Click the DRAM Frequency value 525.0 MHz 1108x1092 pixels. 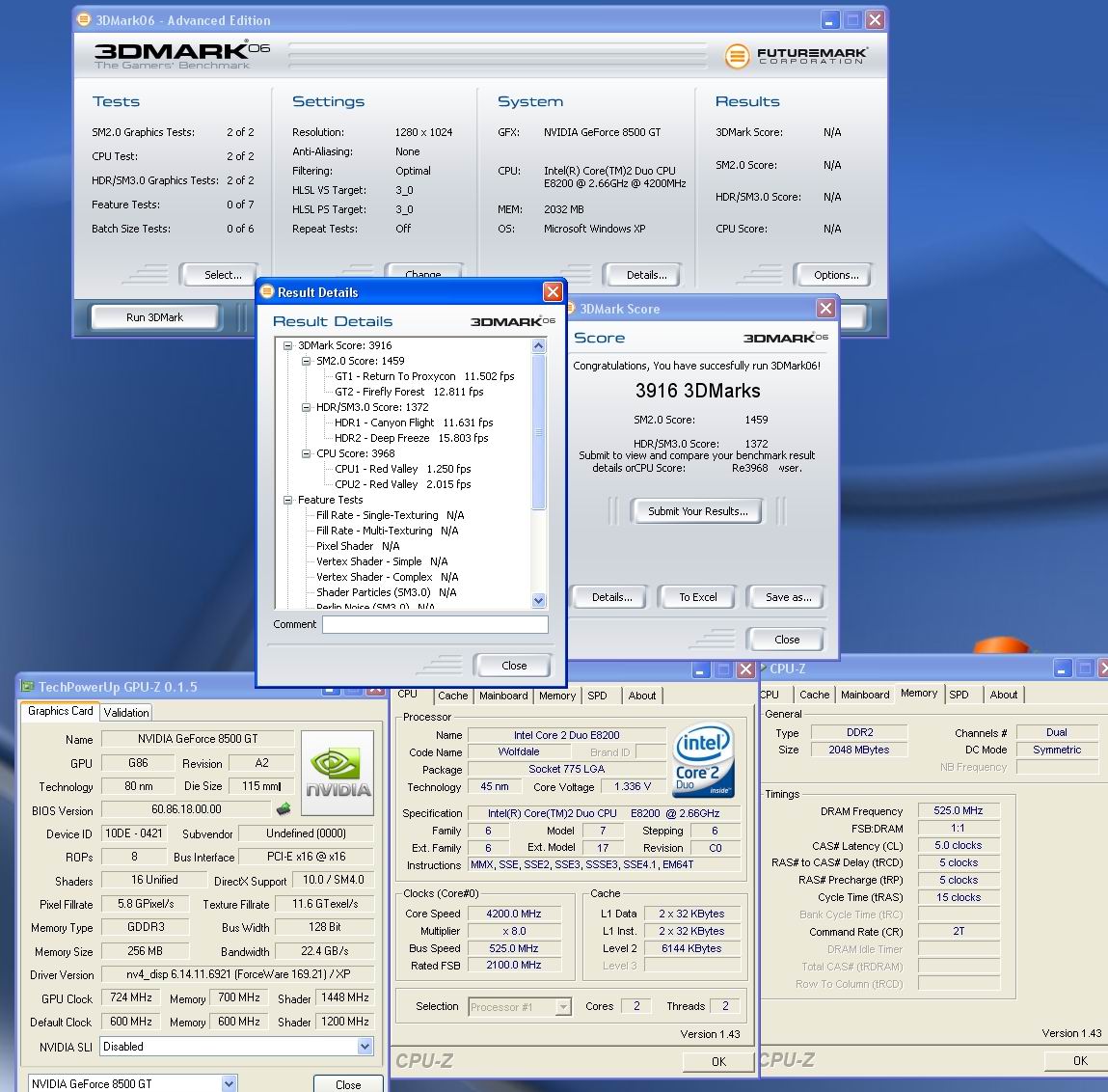point(959,810)
